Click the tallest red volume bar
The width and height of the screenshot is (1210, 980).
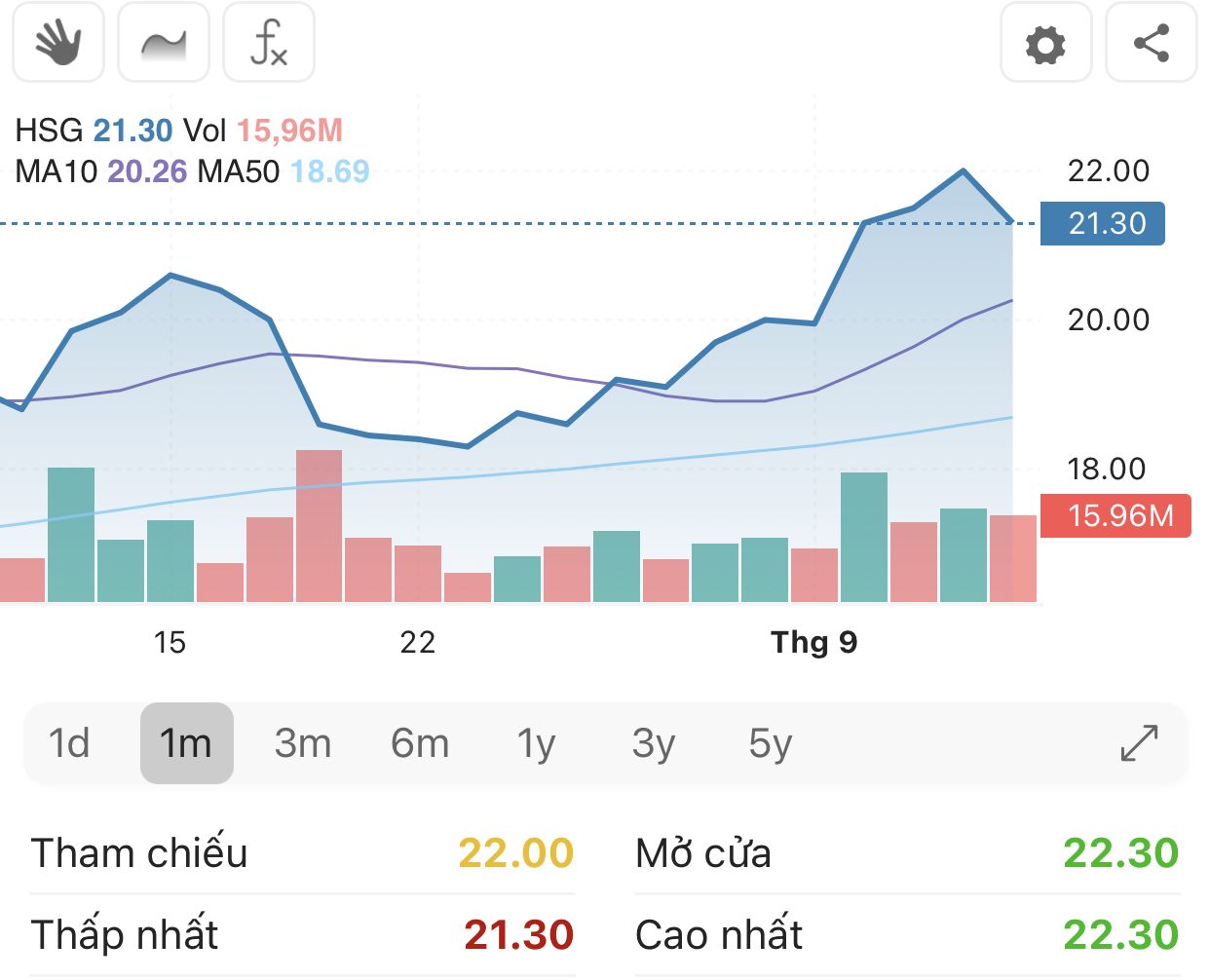click(x=319, y=526)
